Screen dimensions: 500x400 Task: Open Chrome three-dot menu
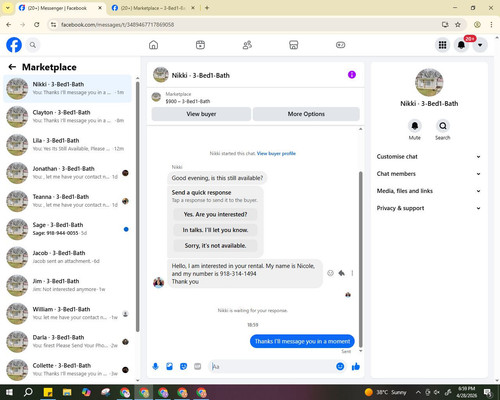pyautogui.click(x=491, y=24)
